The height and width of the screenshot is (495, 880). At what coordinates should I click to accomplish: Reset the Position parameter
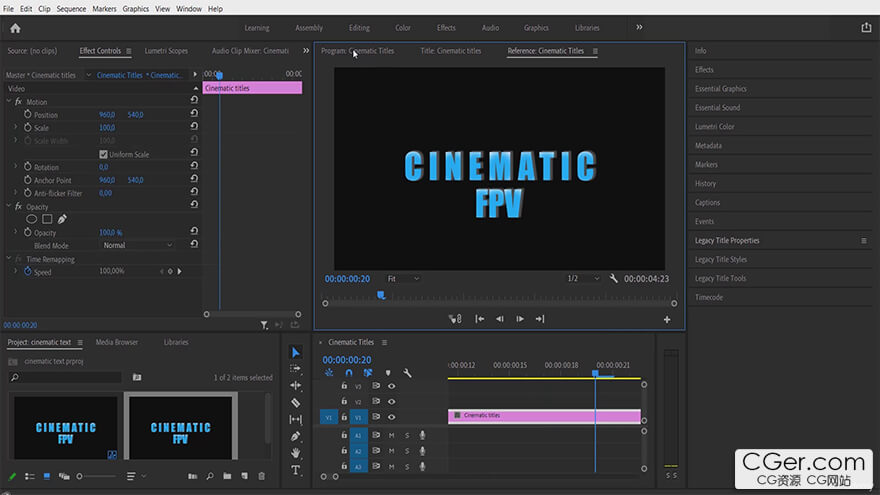pyautogui.click(x=194, y=114)
